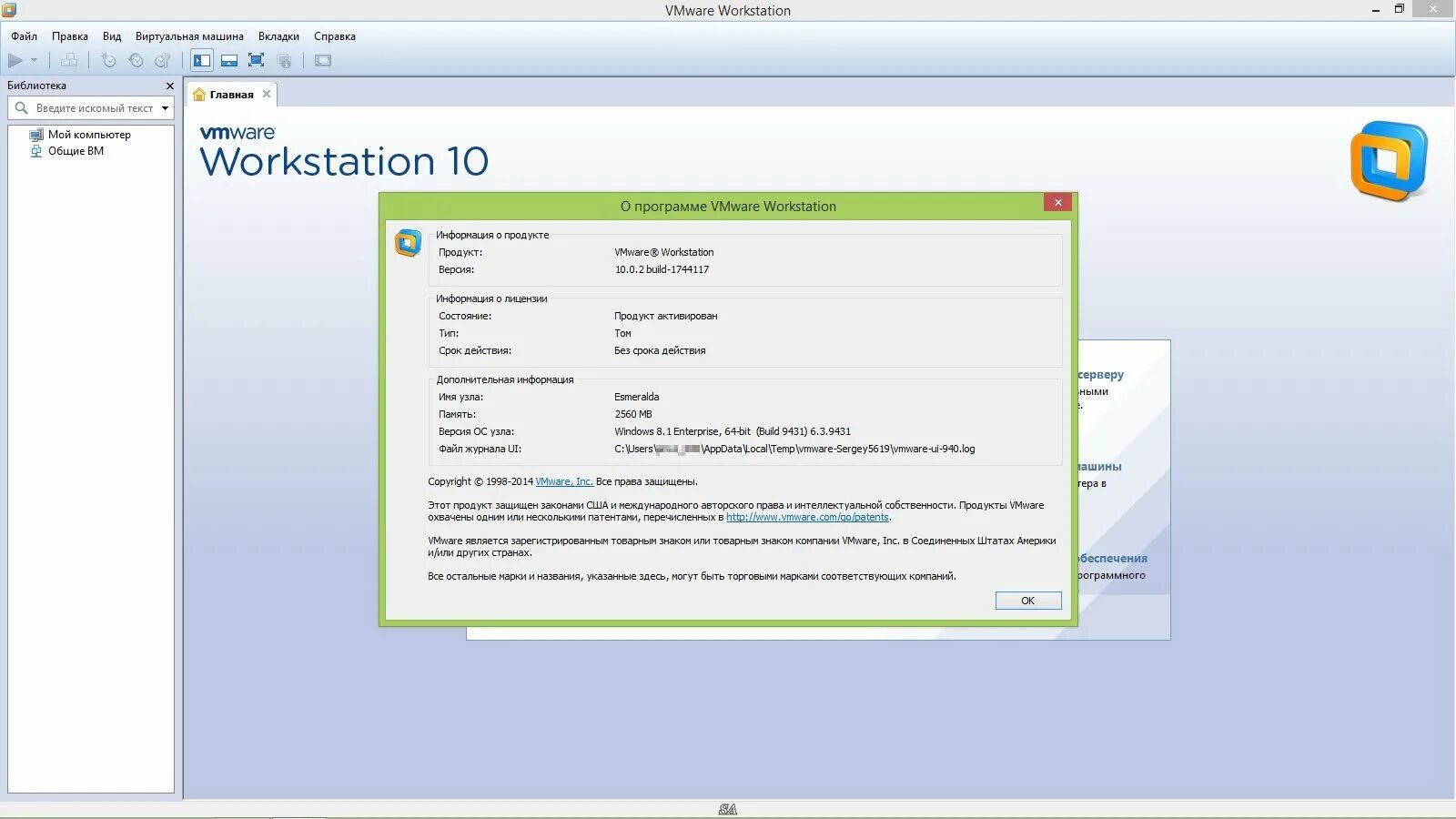
Task: Toggle the thumbnail bar icon
Action: click(229, 61)
